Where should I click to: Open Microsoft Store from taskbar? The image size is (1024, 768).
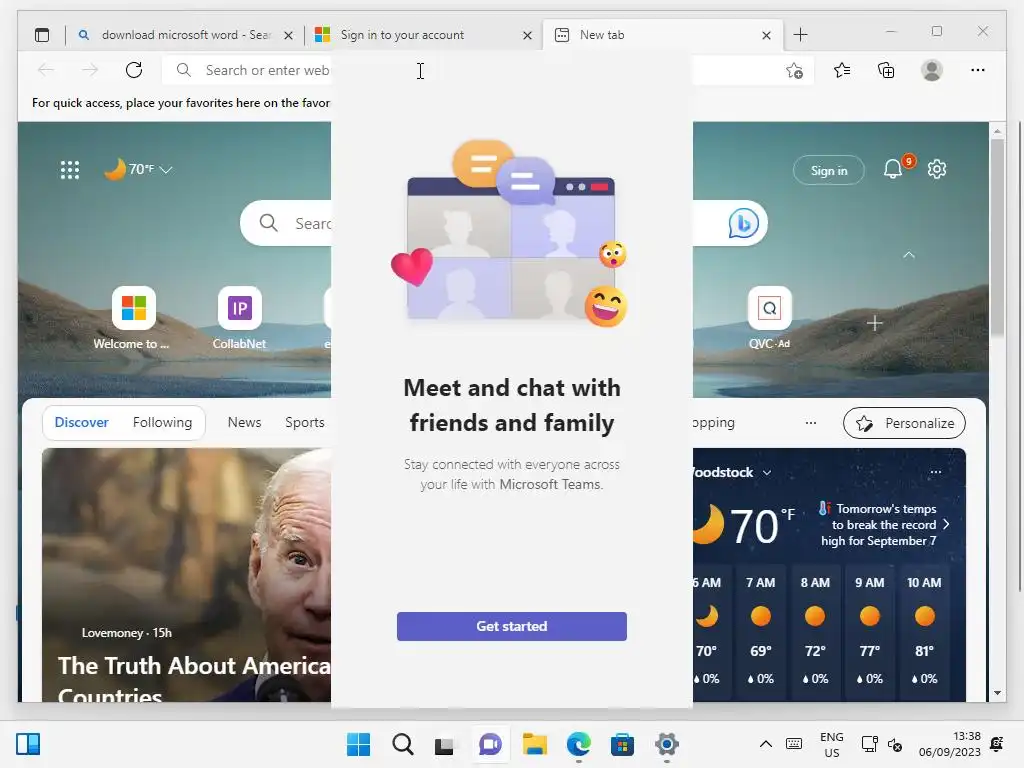click(622, 744)
